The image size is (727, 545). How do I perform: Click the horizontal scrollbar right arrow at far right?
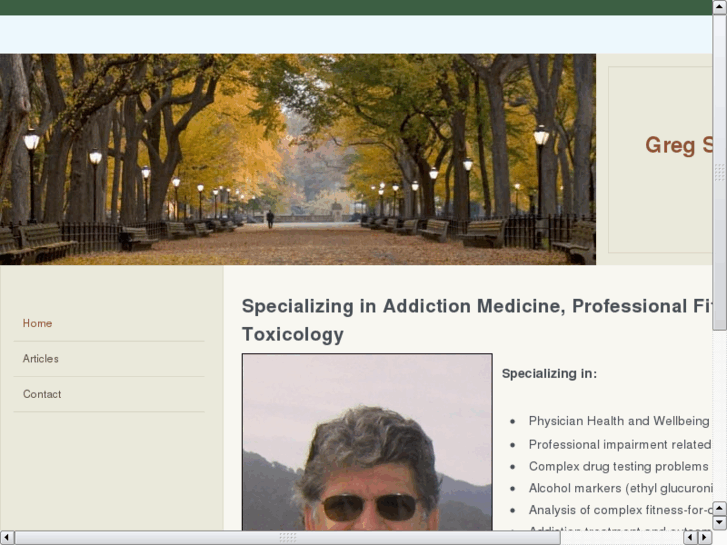705,538
